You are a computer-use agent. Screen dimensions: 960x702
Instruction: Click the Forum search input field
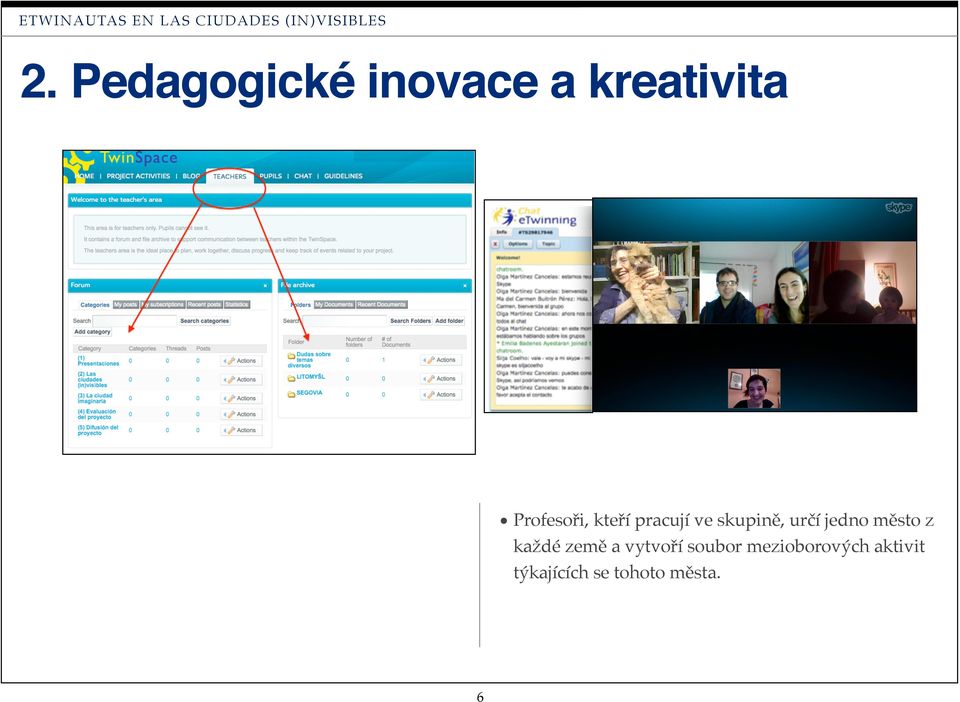(x=135, y=321)
